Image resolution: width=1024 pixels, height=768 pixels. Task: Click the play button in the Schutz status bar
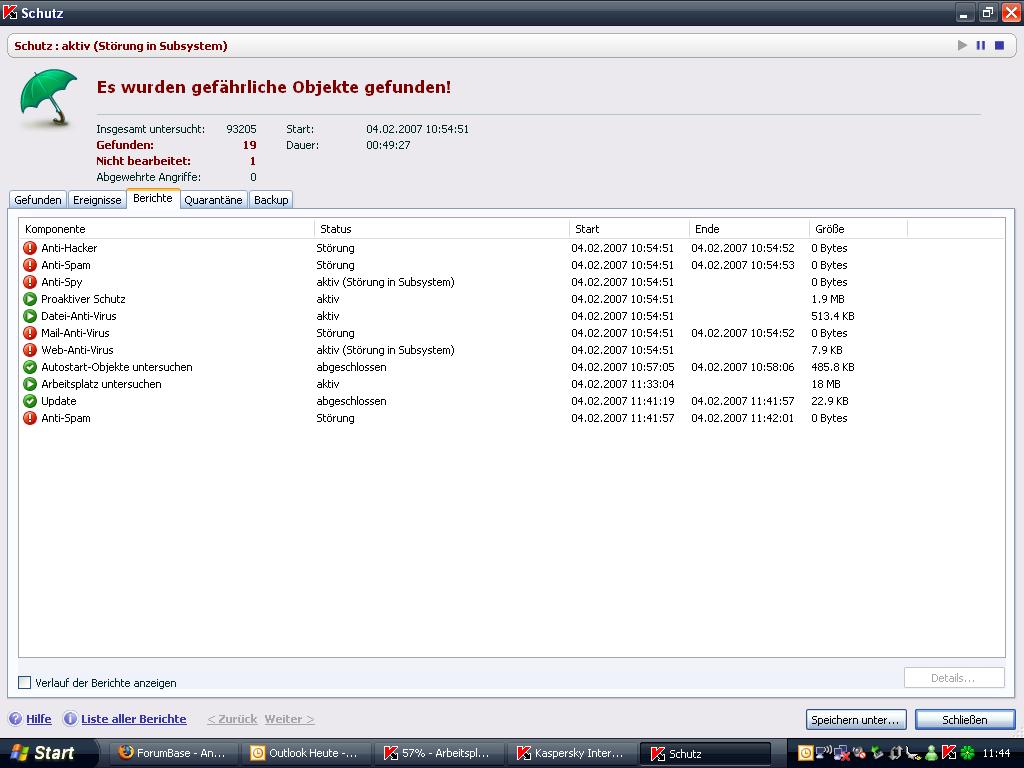[962, 46]
